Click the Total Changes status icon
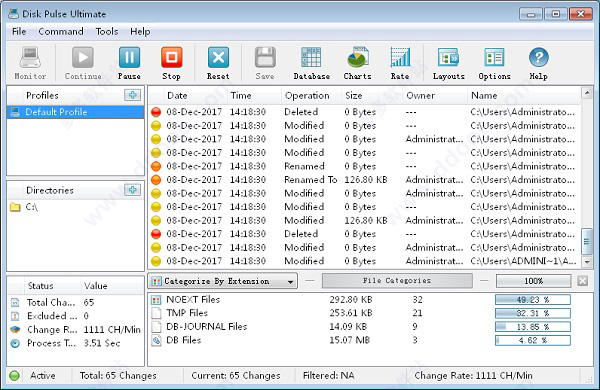This screenshot has width=600, height=390. point(15,302)
